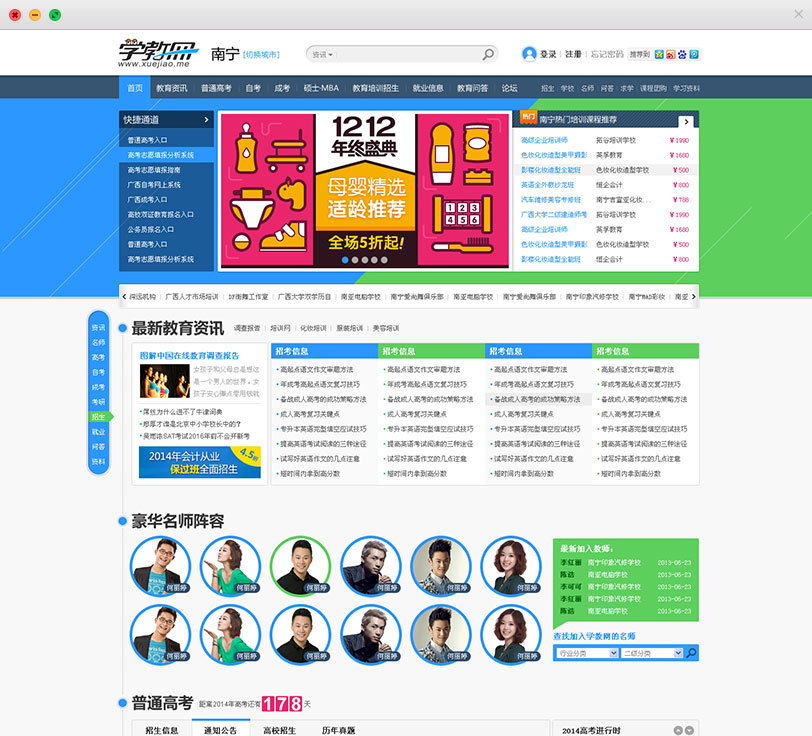This screenshot has height=736, width=812.
Task: Click the 注册 link in header
Action: point(573,54)
